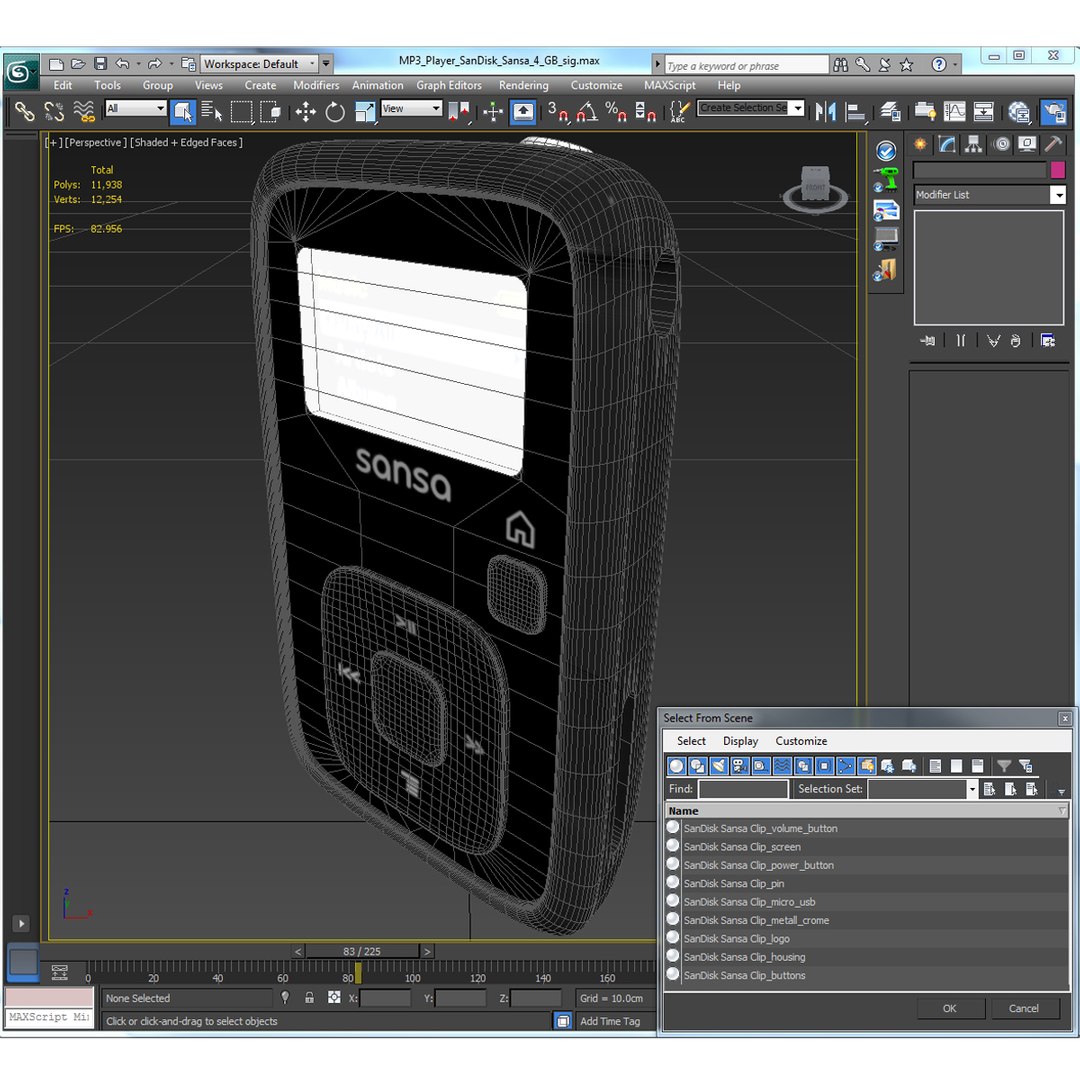Click the Find input field
Image resolution: width=1080 pixels, height=1080 pixels.
click(x=743, y=789)
